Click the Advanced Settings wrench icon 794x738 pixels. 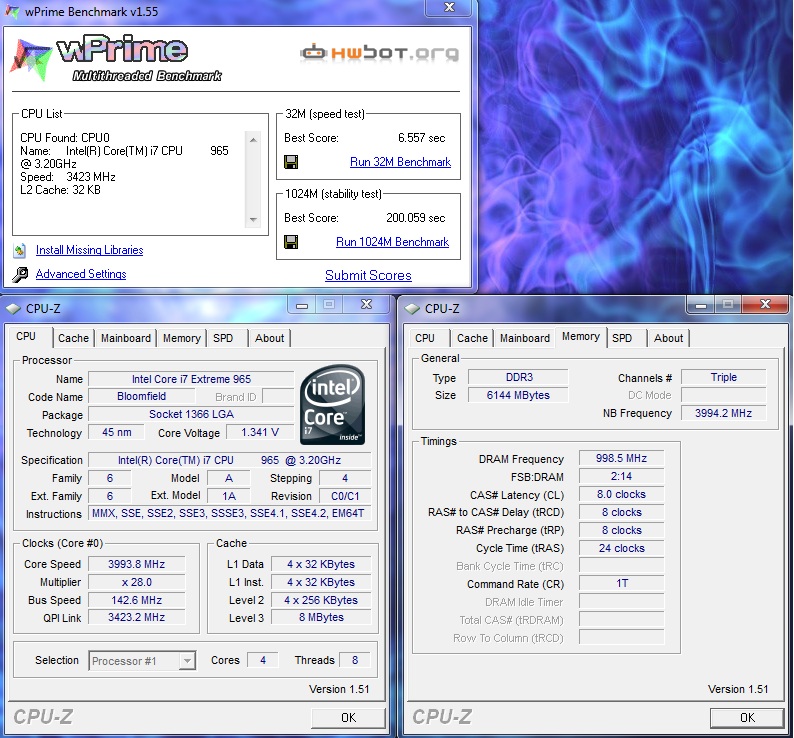click(x=20, y=275)
